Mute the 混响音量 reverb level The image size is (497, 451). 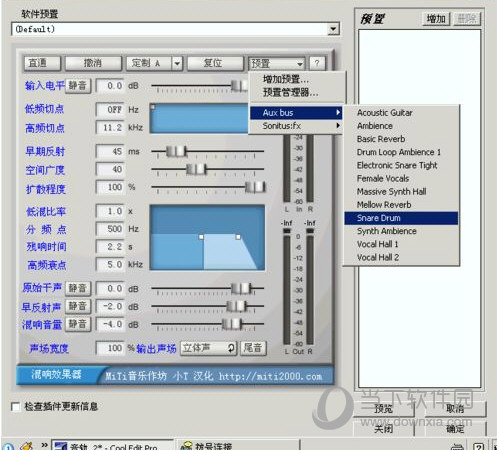[78, 324]
